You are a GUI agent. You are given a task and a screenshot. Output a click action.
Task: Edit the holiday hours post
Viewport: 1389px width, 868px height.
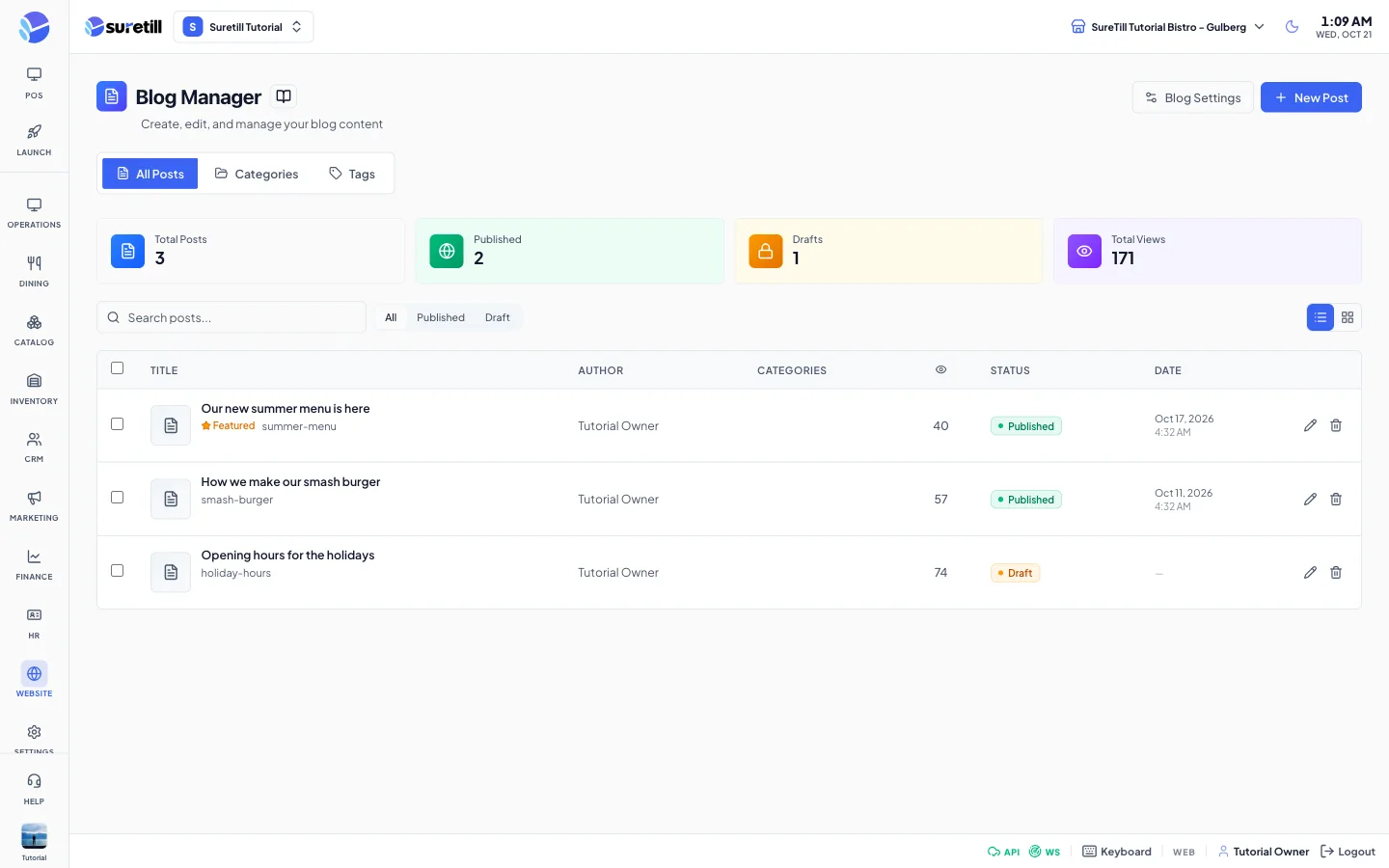click(1310, 572)
